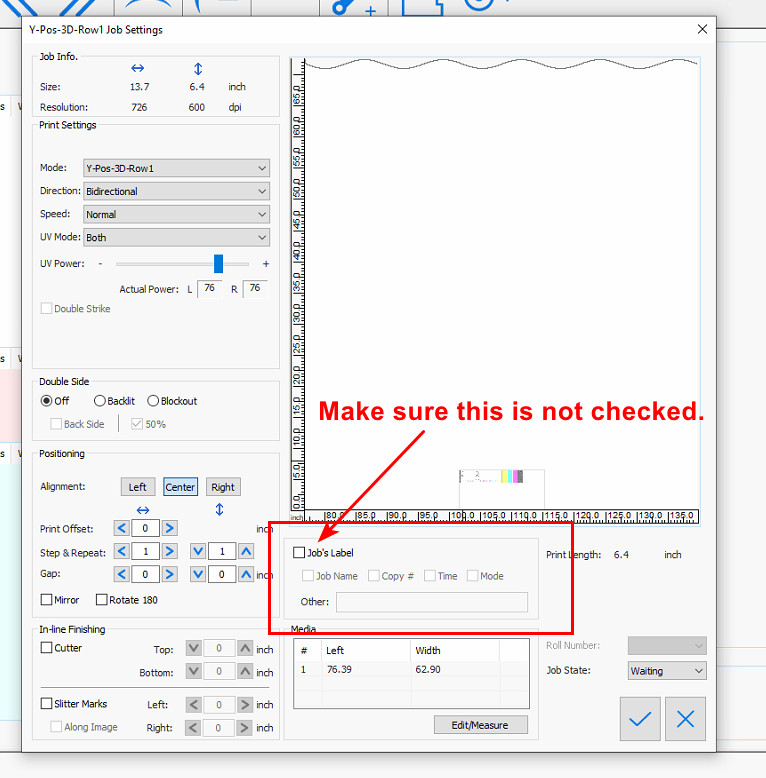This screenshot has width=766, height=778.
Task: Confirm job settings with checkmark button
Action: coord(640,718)
